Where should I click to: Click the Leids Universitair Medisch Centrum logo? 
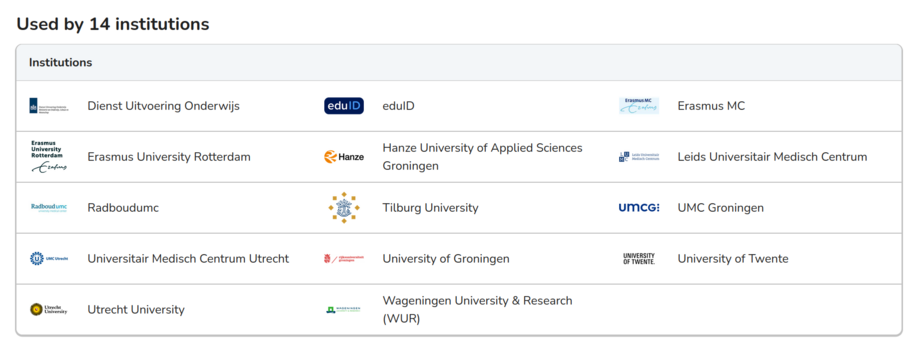coord(639,157)
